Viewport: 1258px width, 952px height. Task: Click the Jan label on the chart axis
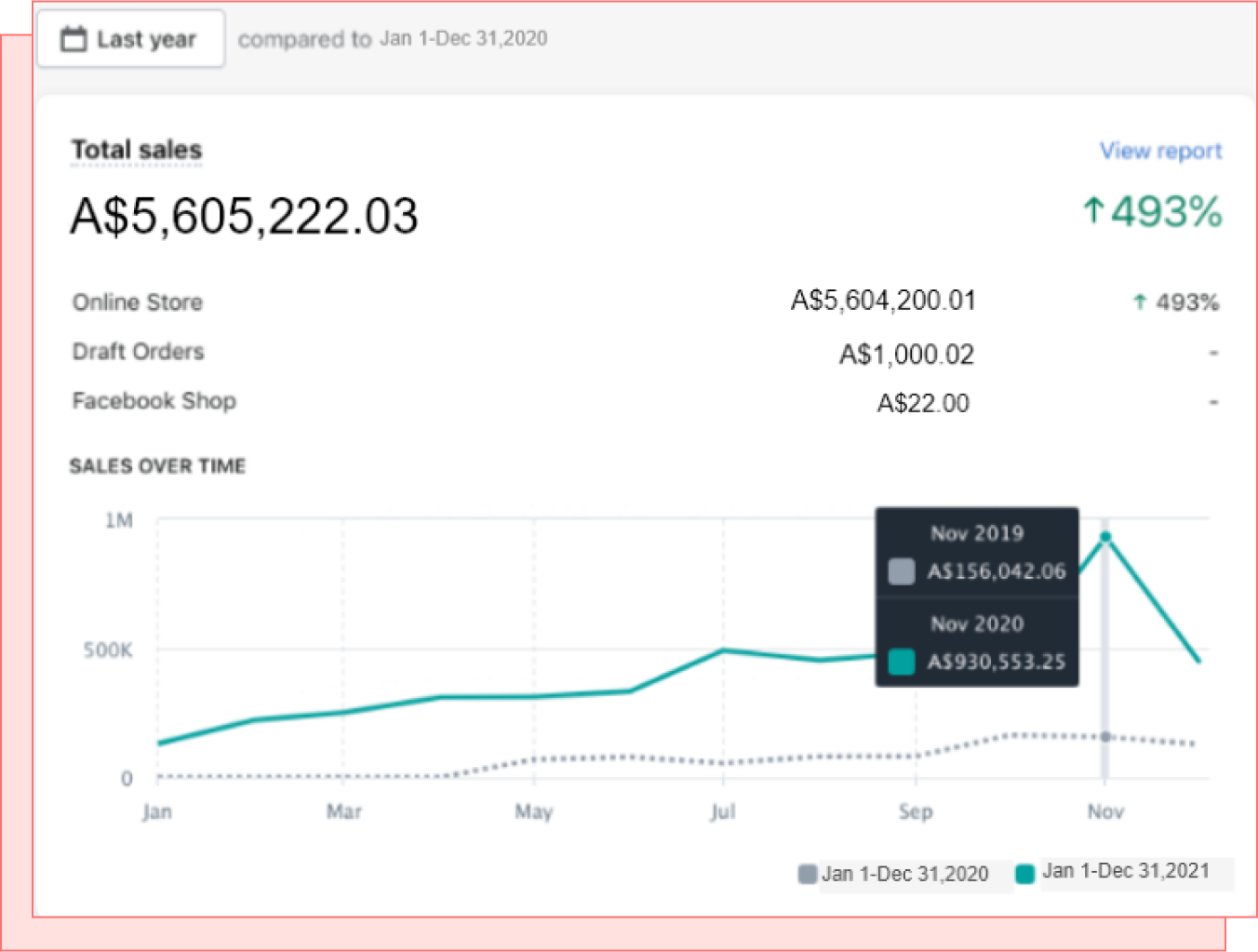pyautogui.click(x=157, y=812)
